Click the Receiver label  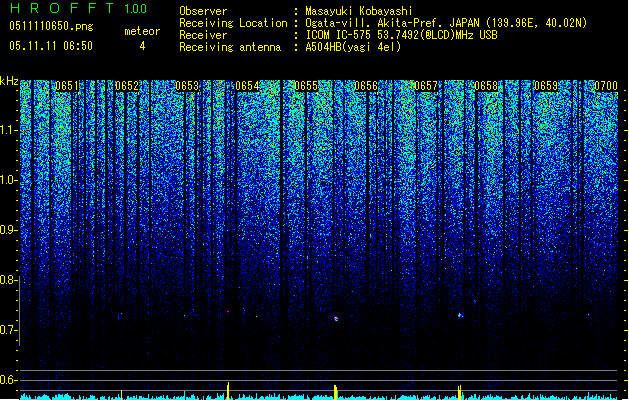point(203,35)
